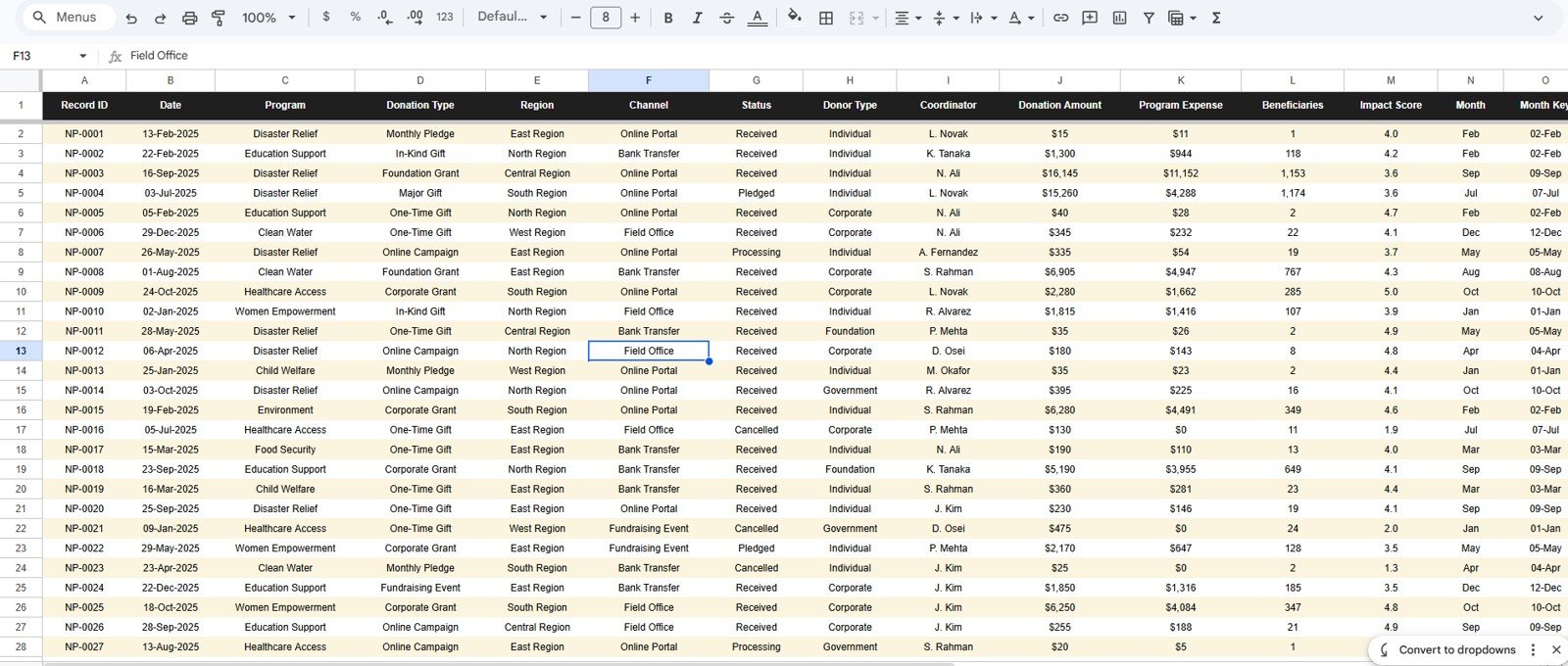
Task: Open the fill color bucket picker
Action: pyautogui.click(x=795, y=18)
